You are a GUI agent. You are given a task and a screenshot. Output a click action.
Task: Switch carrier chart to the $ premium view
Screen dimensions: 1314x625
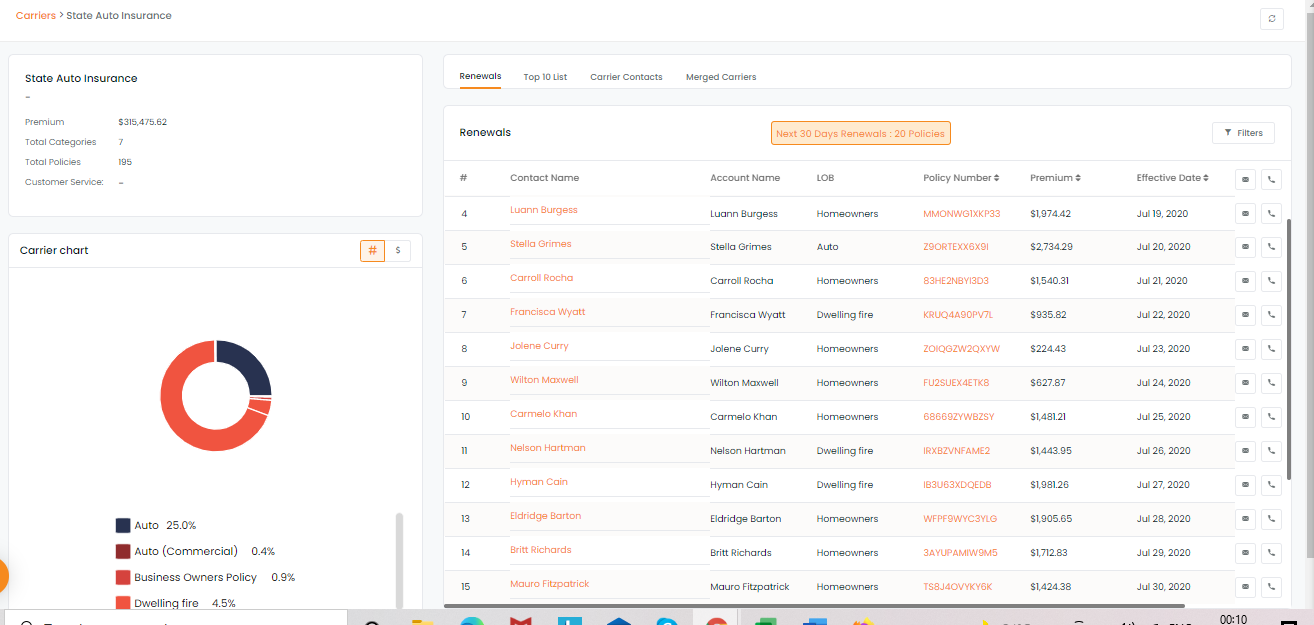[398, 251]
